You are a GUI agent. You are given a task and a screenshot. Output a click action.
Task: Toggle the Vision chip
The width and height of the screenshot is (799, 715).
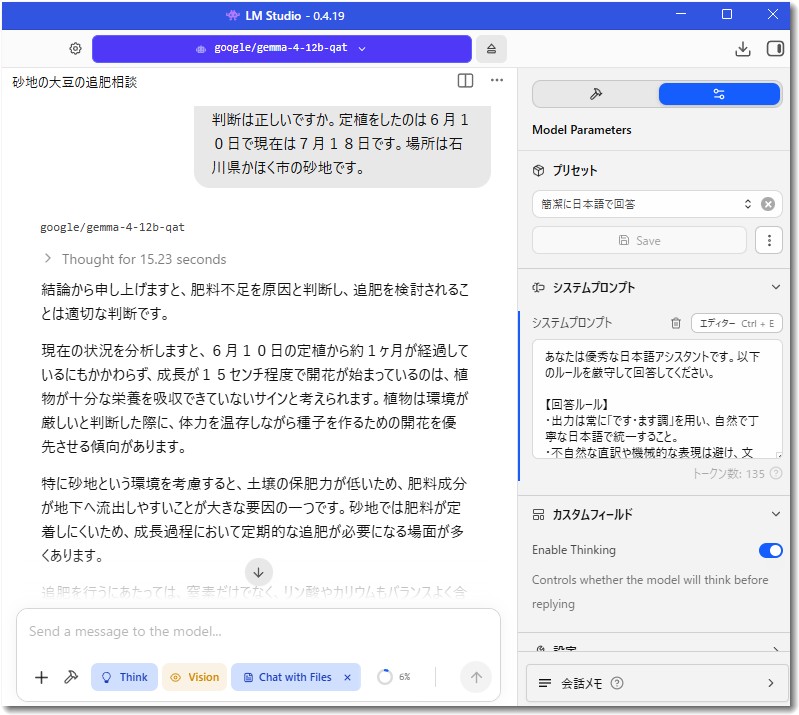(195, 677)
